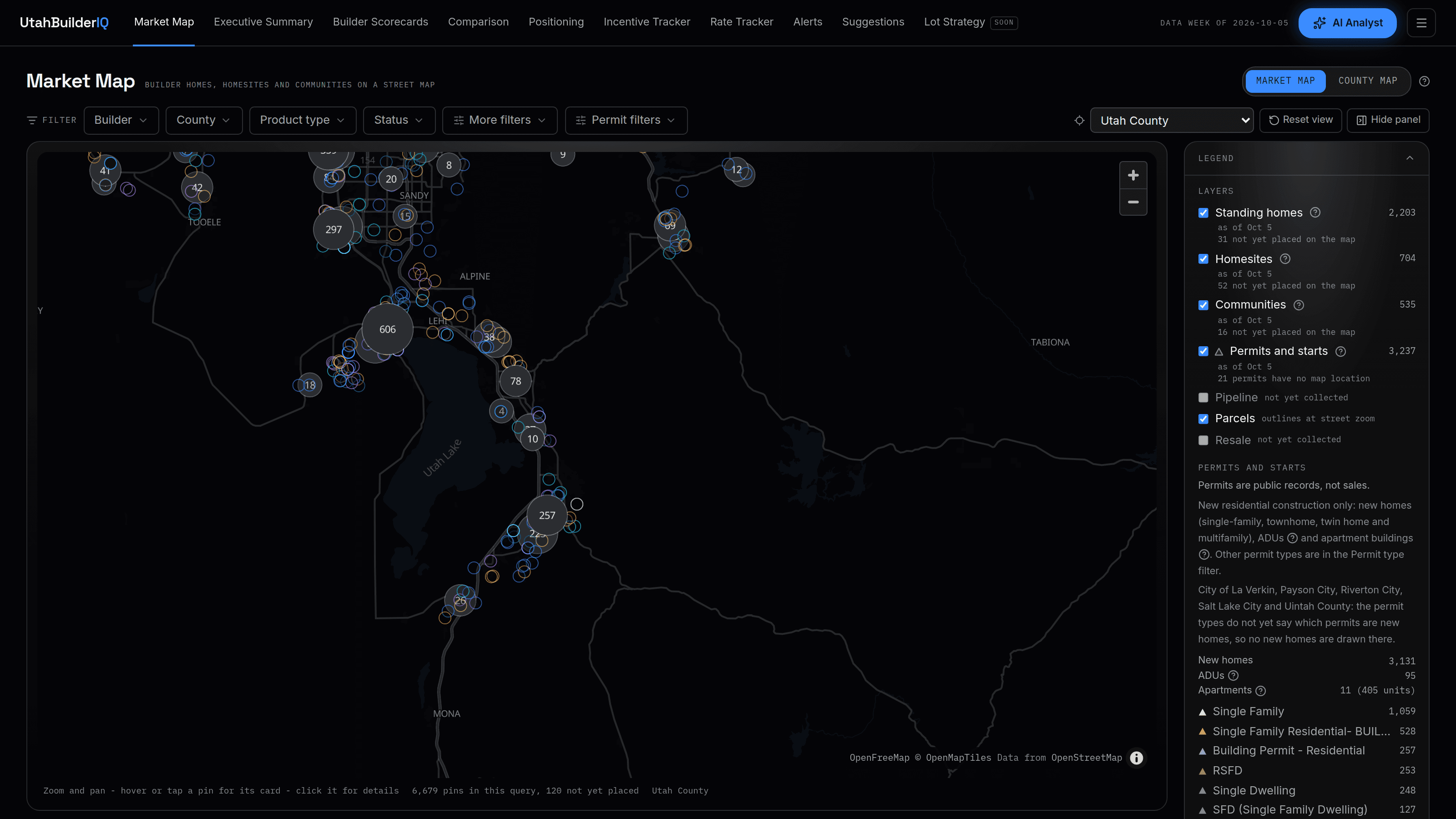1456x819 pixels.
Task: Switch to Rate Tracker tab
Action: 742,22
